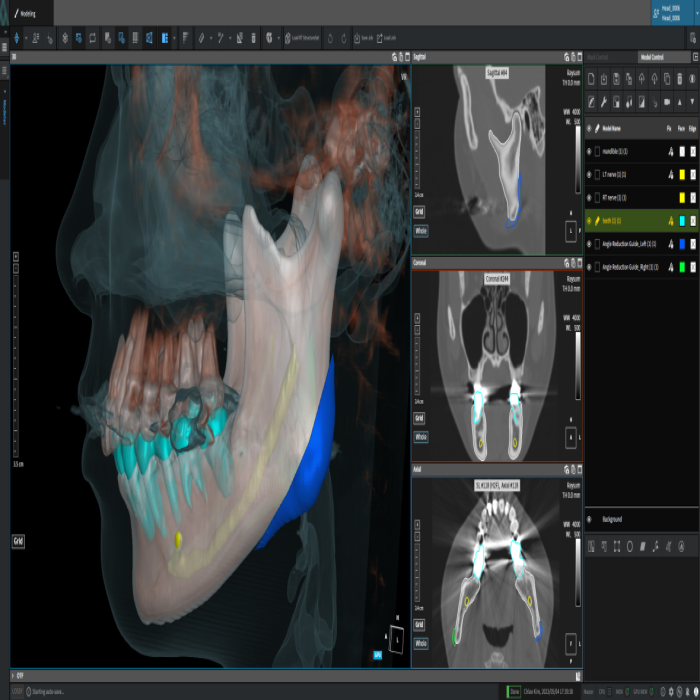Viewport: 700px width, 700px height.
Task: Click the ruler measure icon in top toolbar
Action: [x=201, y=38]
